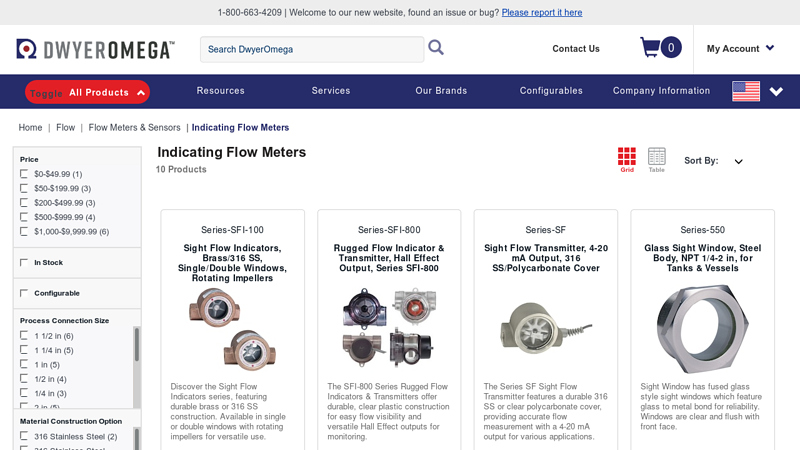Click the Please report it here link
Viewport: 800px width, 450px height.
[542, 13]
